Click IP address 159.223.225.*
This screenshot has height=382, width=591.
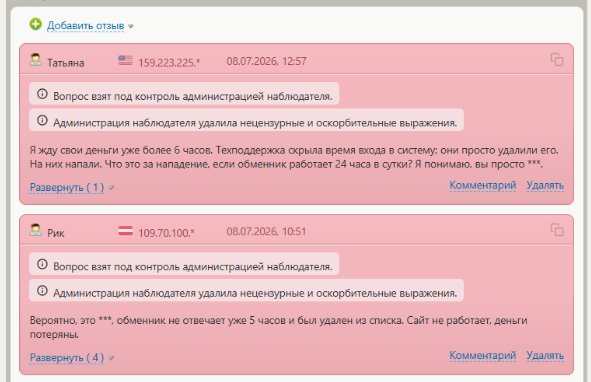pos(169,63)
